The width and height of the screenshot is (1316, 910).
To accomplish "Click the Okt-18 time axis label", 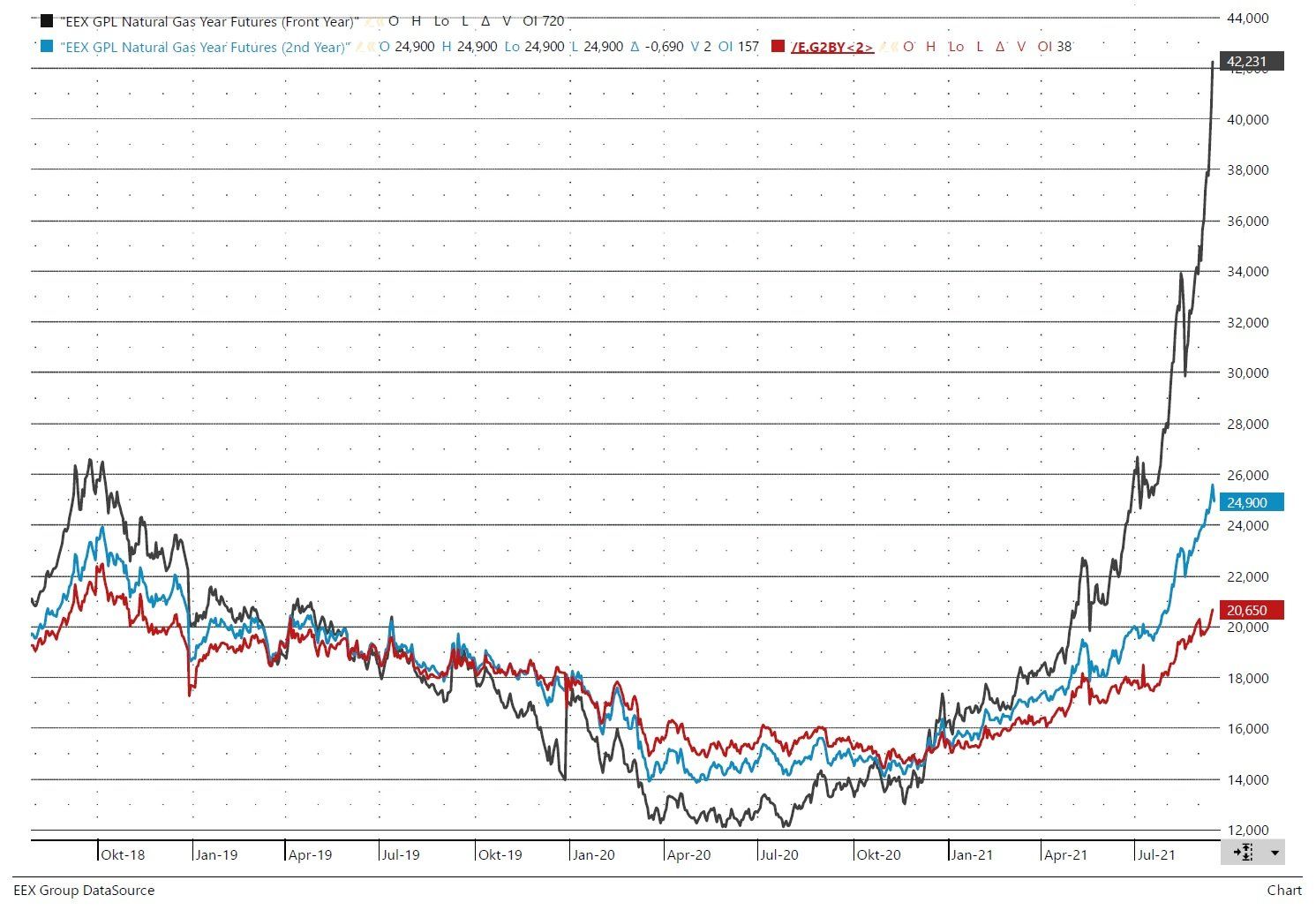I will pyautogui.click(x=123, y=855).
